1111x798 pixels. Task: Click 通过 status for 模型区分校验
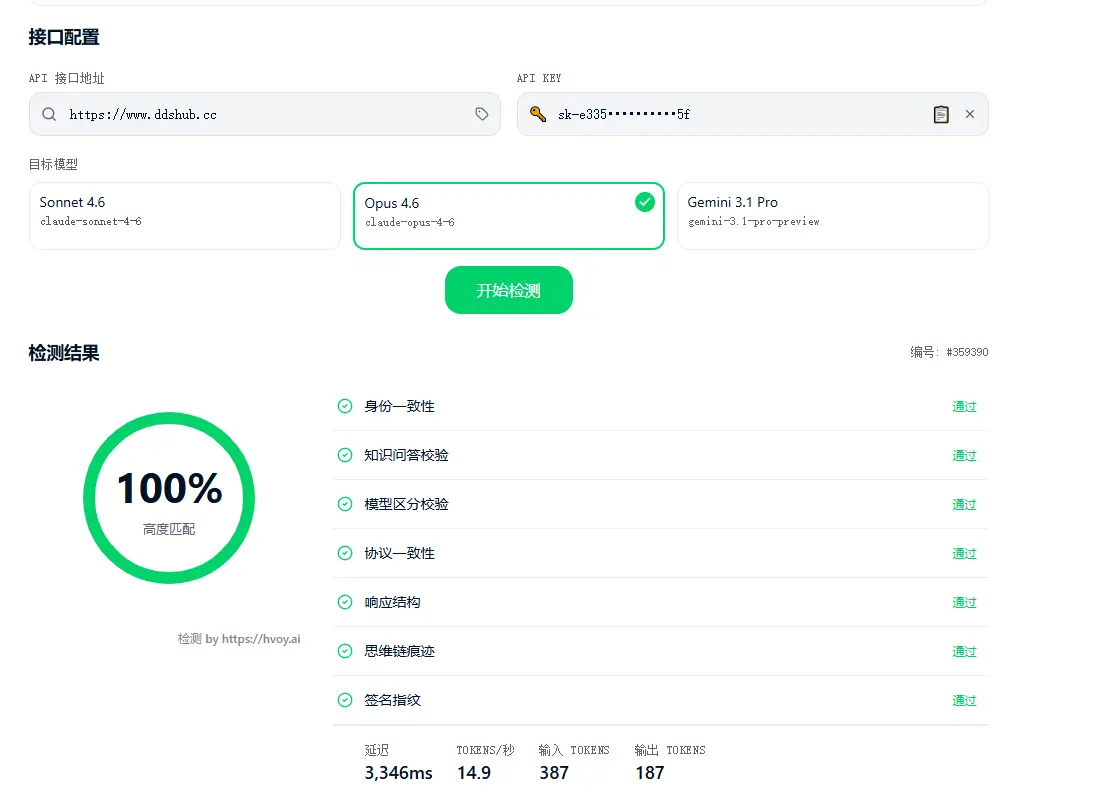(964, 505)
